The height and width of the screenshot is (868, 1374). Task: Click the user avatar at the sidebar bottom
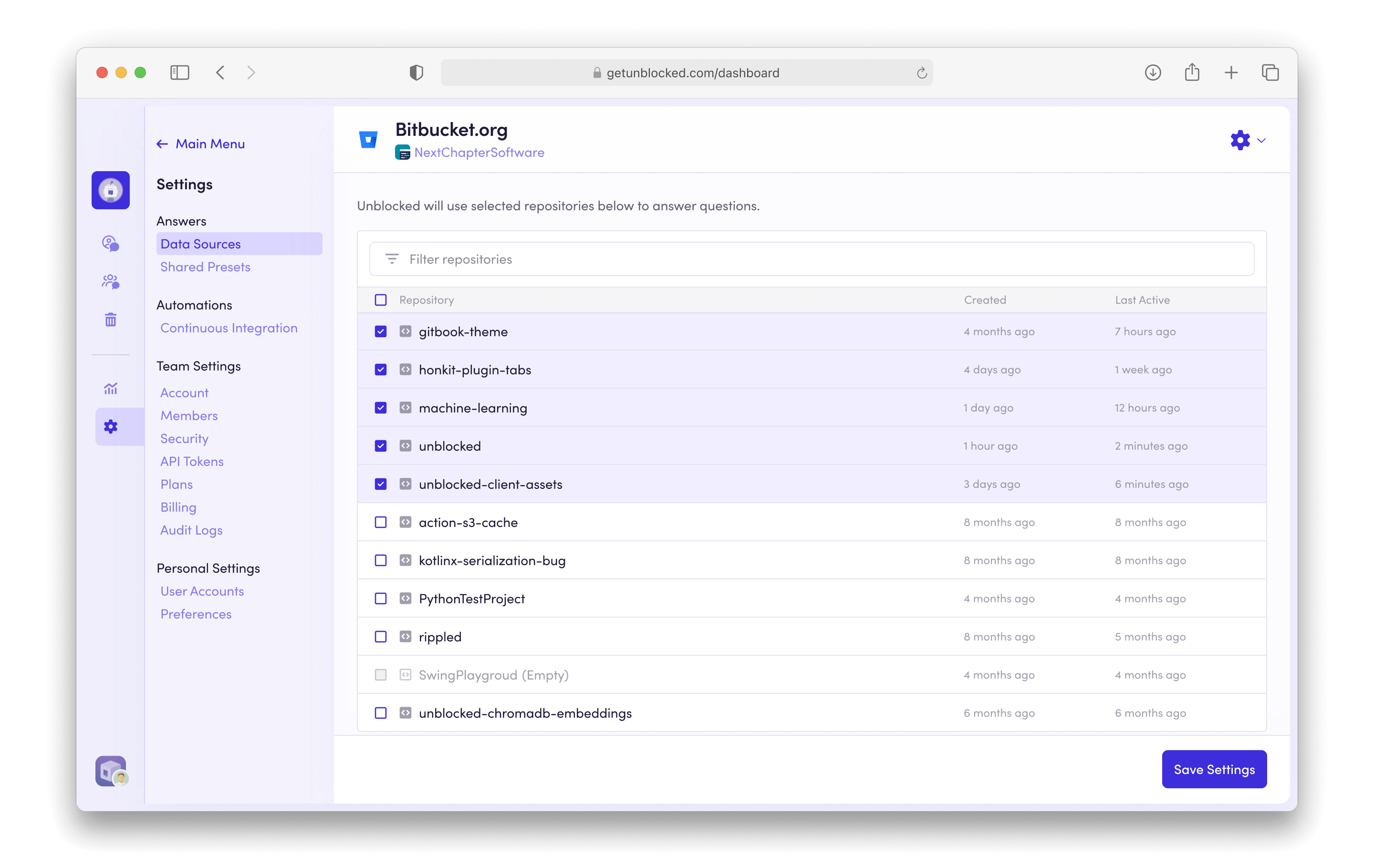(x=110, y=771)
